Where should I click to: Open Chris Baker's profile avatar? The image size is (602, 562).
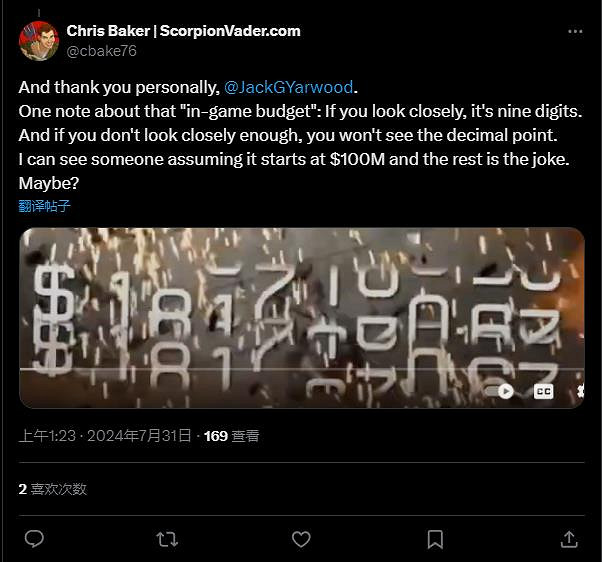click(x=38, y=41)
